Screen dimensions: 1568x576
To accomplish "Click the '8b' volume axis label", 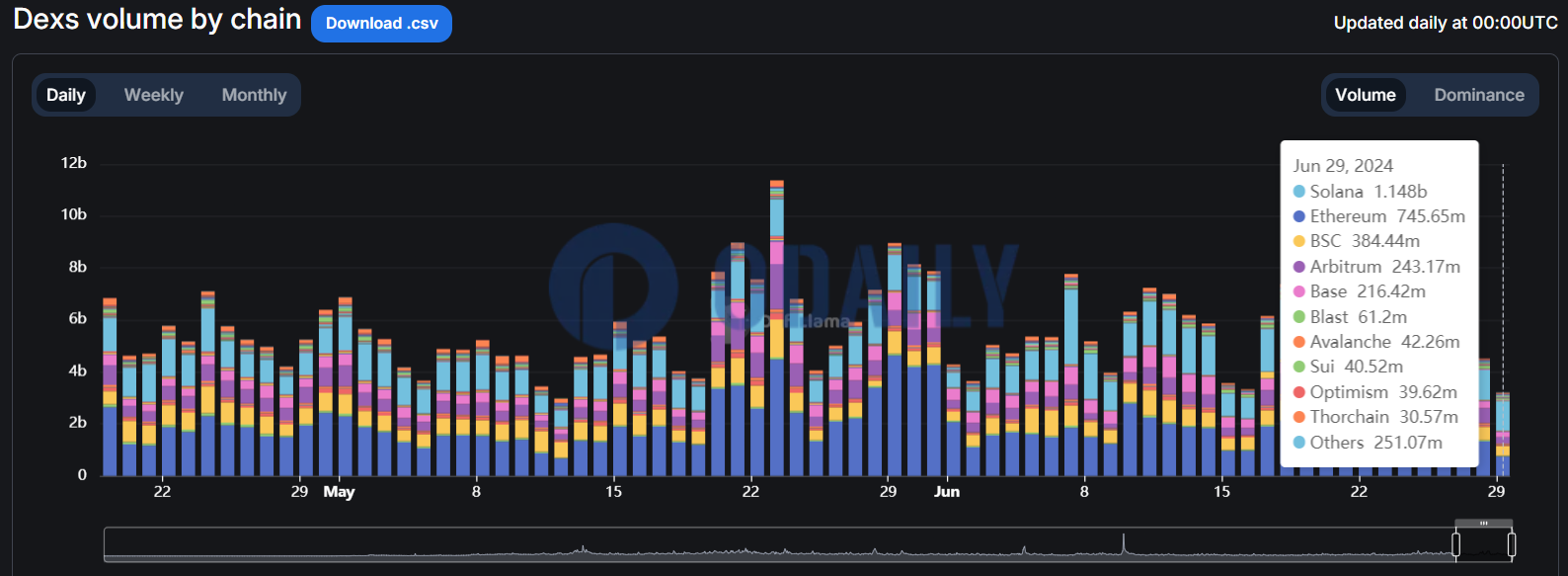I will pos(78,267).
